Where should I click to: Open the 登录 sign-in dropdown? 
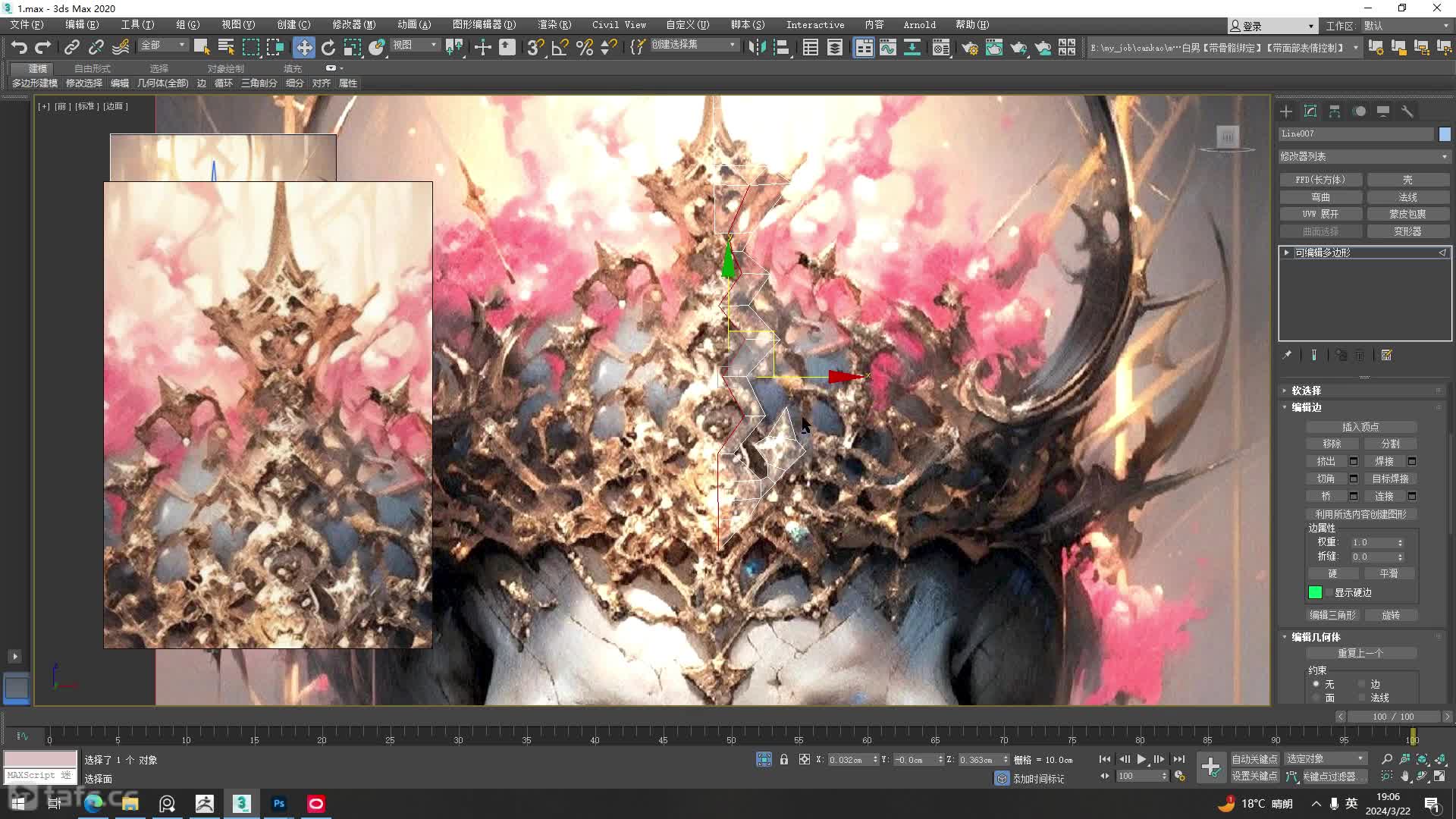[x=1272, y=26]
